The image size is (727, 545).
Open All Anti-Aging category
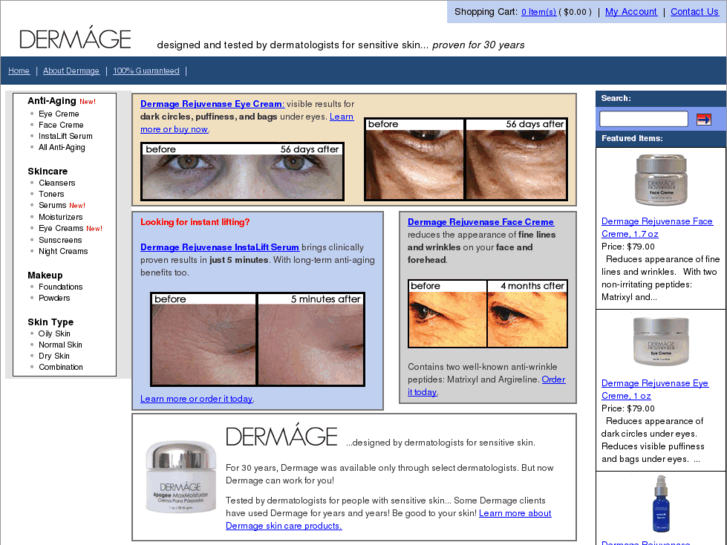pos(62,147)
